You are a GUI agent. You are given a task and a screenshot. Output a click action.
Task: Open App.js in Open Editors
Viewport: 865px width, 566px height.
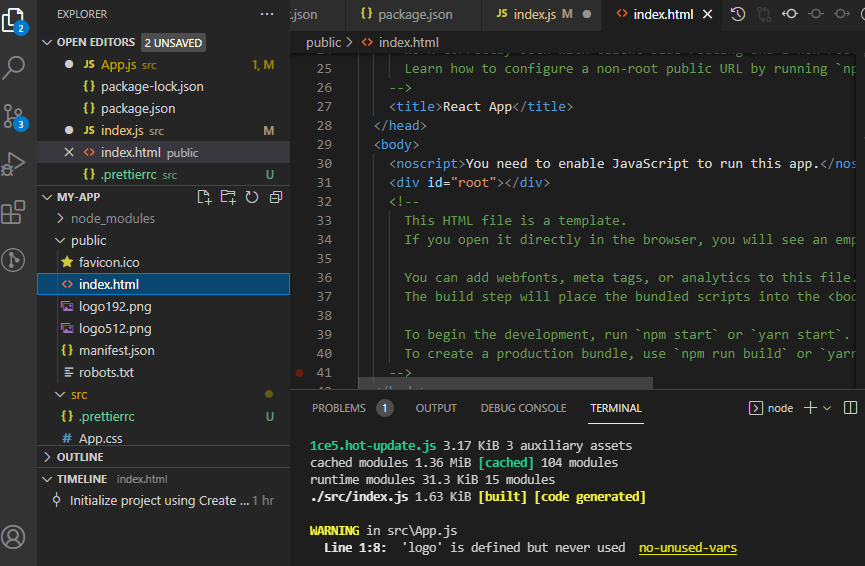click(x=163, y=65)
